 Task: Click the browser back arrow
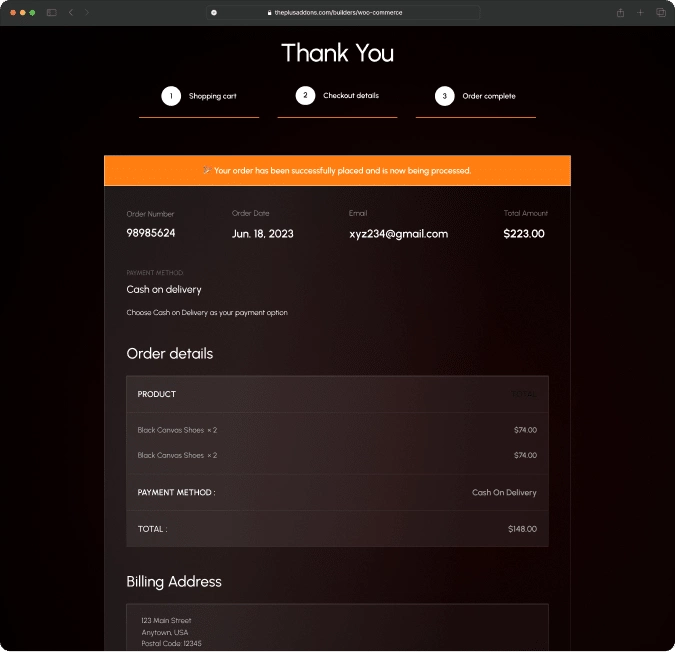coord(71,12)
